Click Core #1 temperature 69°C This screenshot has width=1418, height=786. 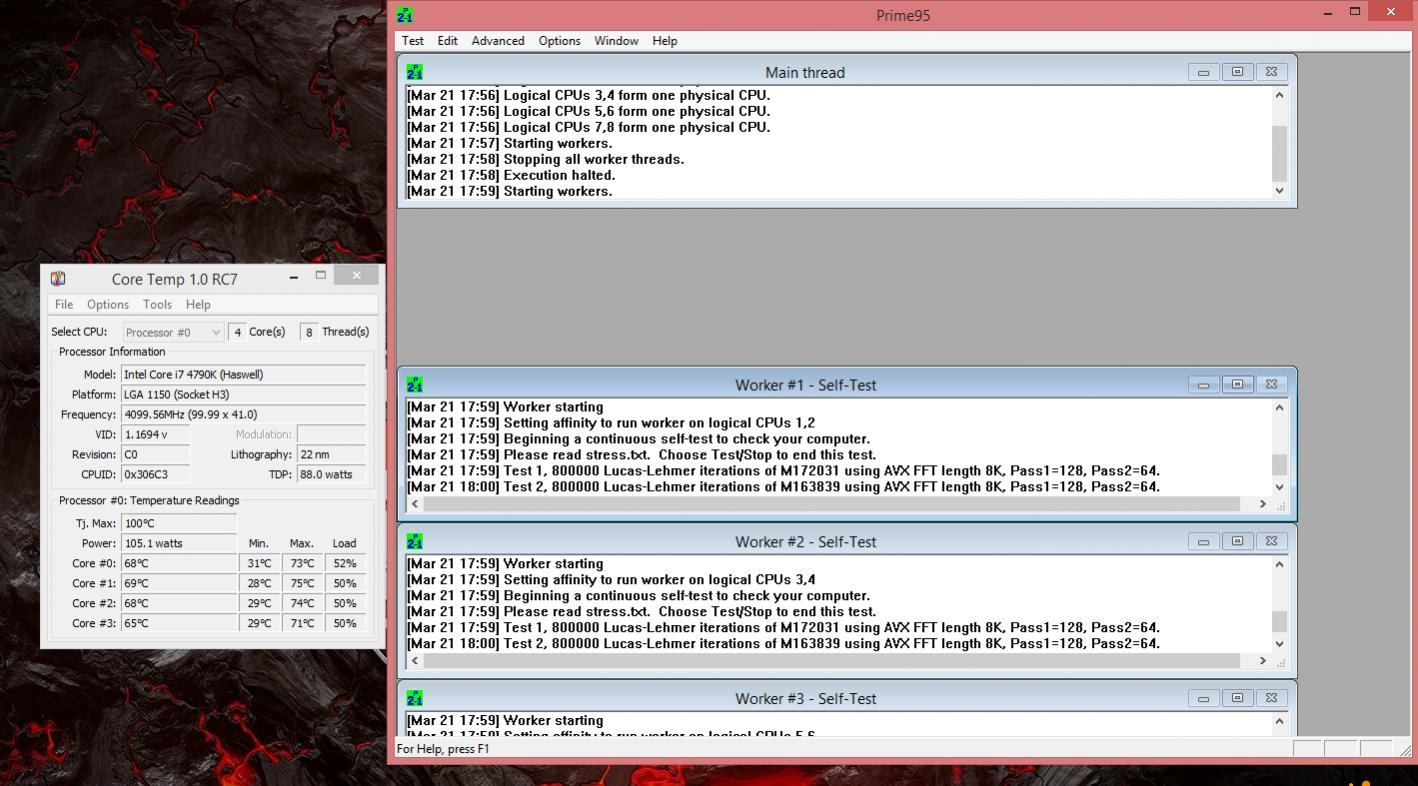coord(178,583)
